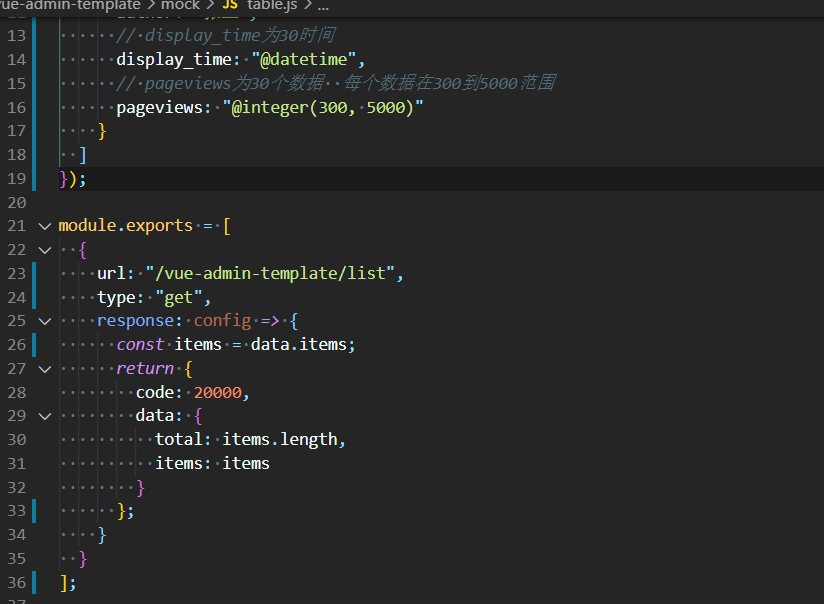Open the "..." symbol breadcrumb dropdown

323,6
